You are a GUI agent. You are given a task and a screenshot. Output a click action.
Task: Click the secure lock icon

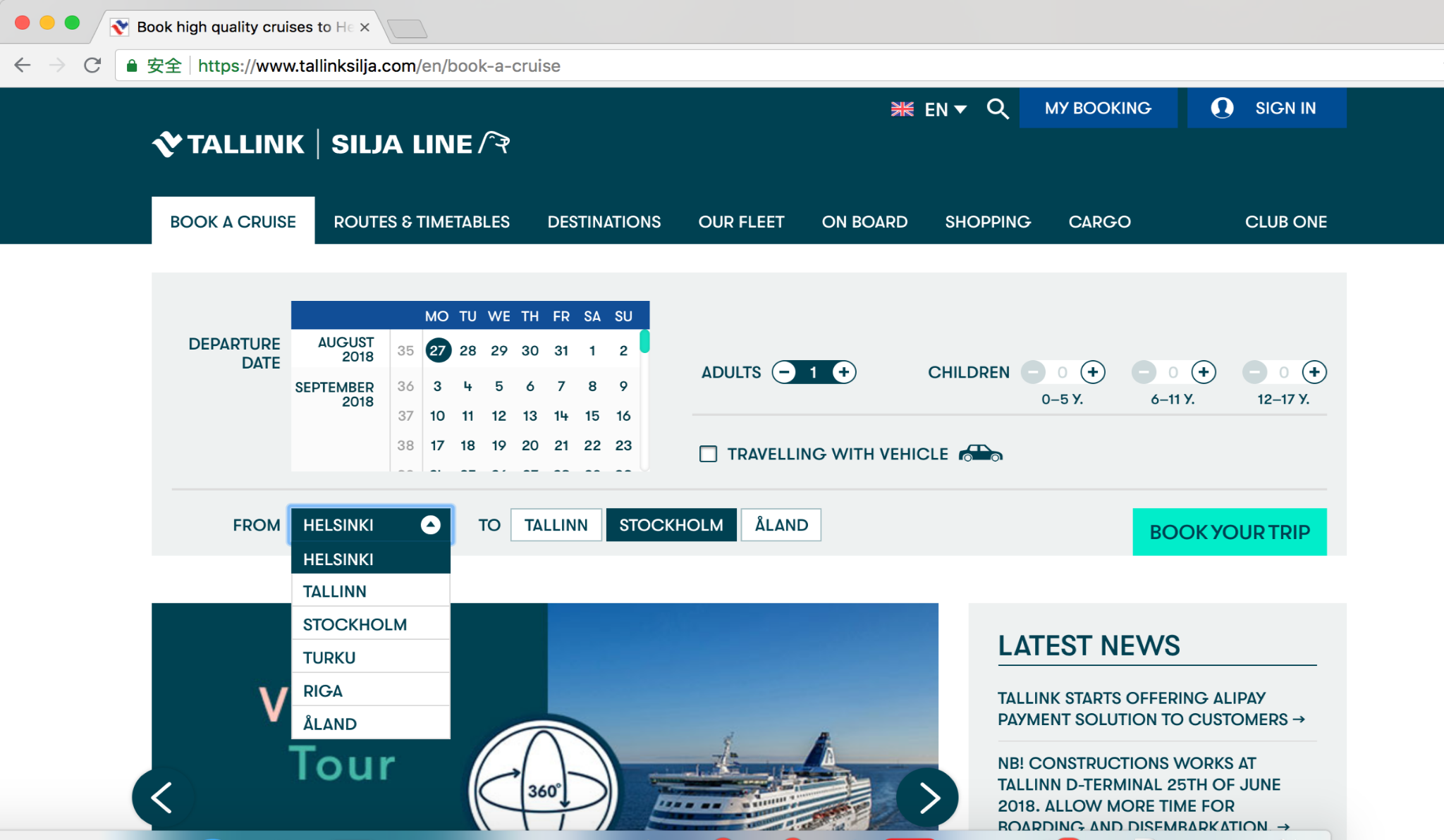tap(131, 66)
